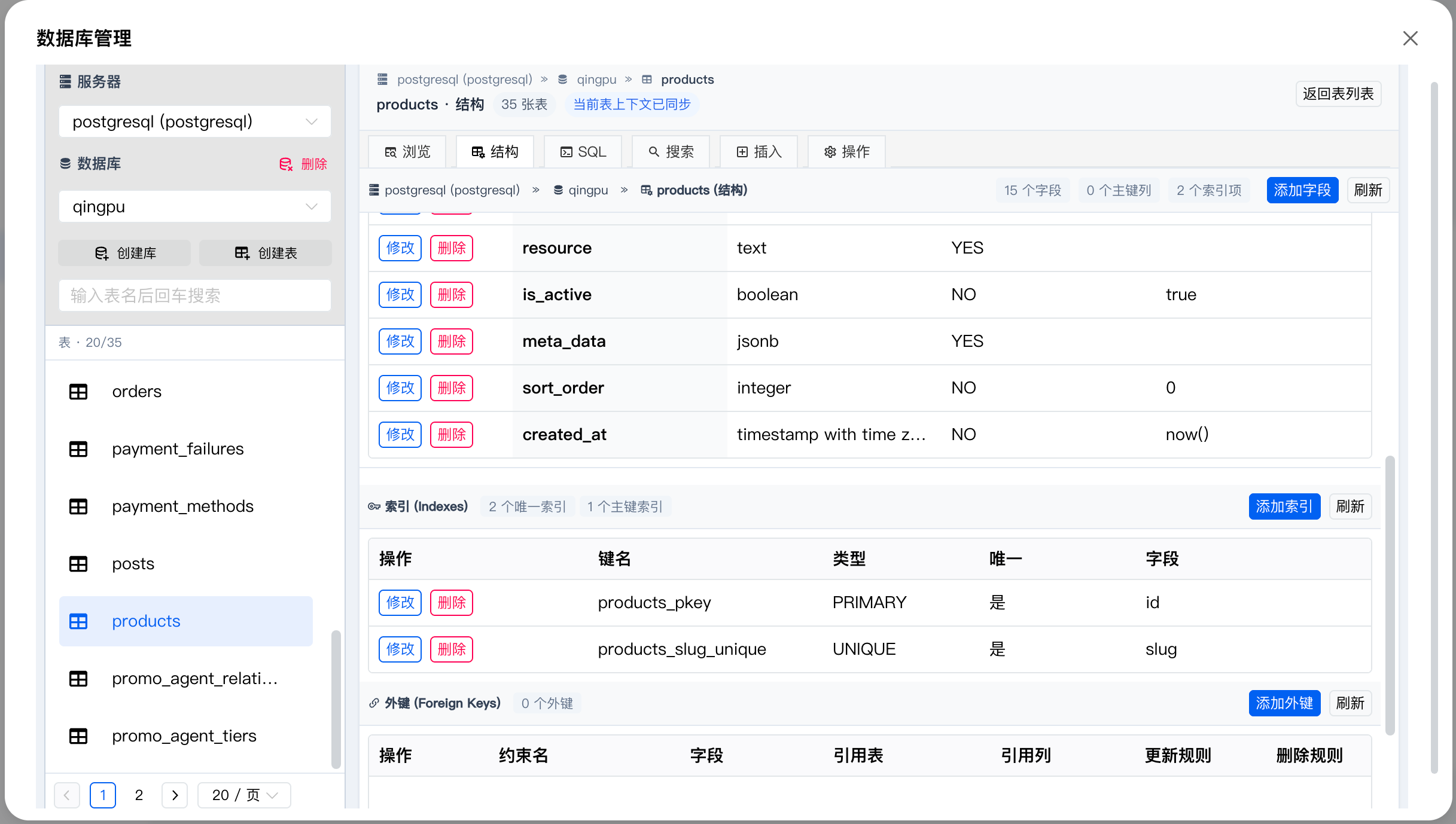Viewport: 1456px width, 824px height.
Task: Switch to the 插入 tab
Action: (x=759, y=152)
